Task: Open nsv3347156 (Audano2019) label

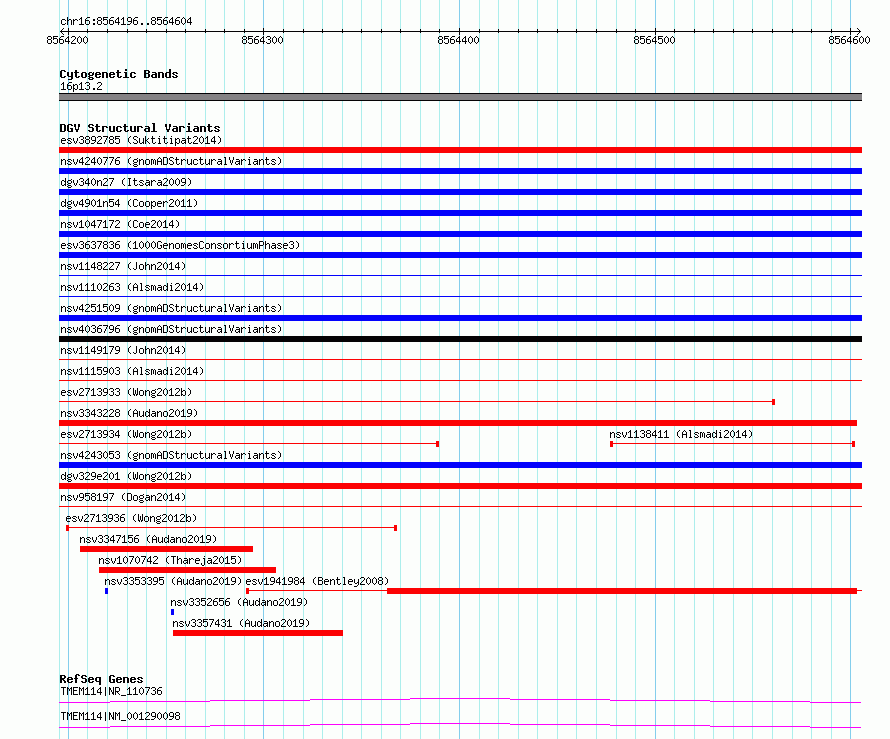Action: pos(148,539)
